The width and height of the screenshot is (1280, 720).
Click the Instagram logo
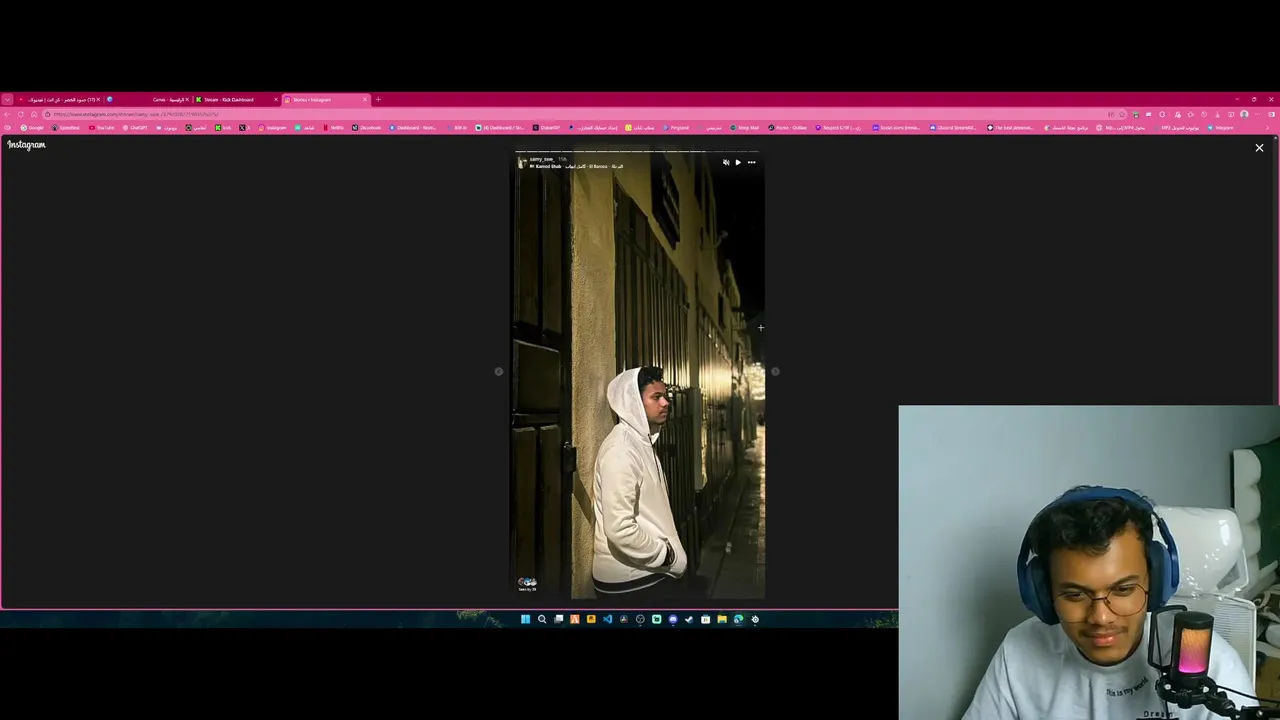(26, 145)
